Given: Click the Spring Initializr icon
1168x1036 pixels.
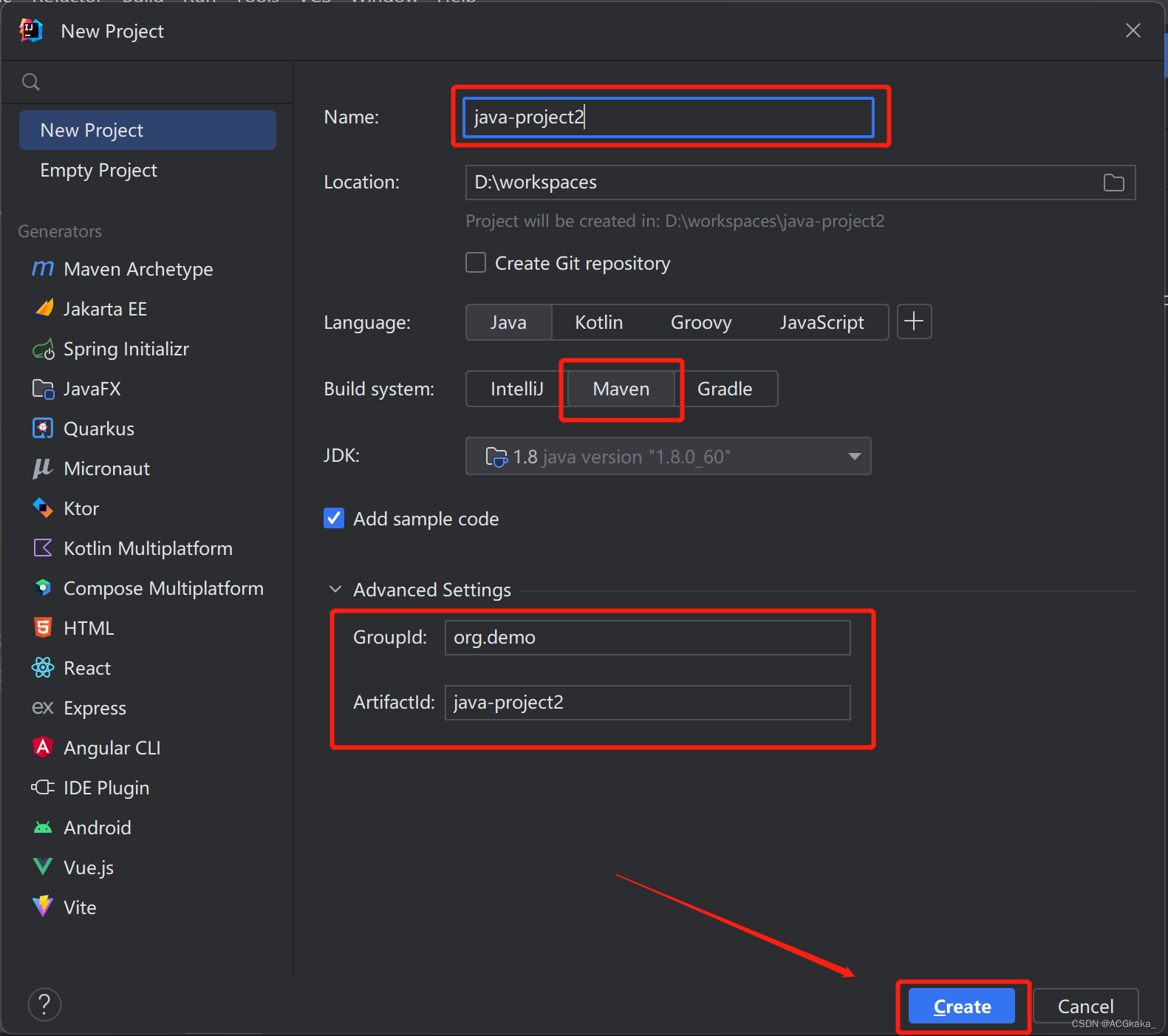Looking at the screenshot, I should tap(44, 349).
